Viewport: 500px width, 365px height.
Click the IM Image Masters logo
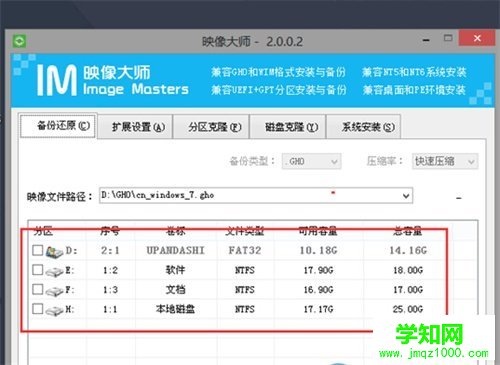[113, 80]
